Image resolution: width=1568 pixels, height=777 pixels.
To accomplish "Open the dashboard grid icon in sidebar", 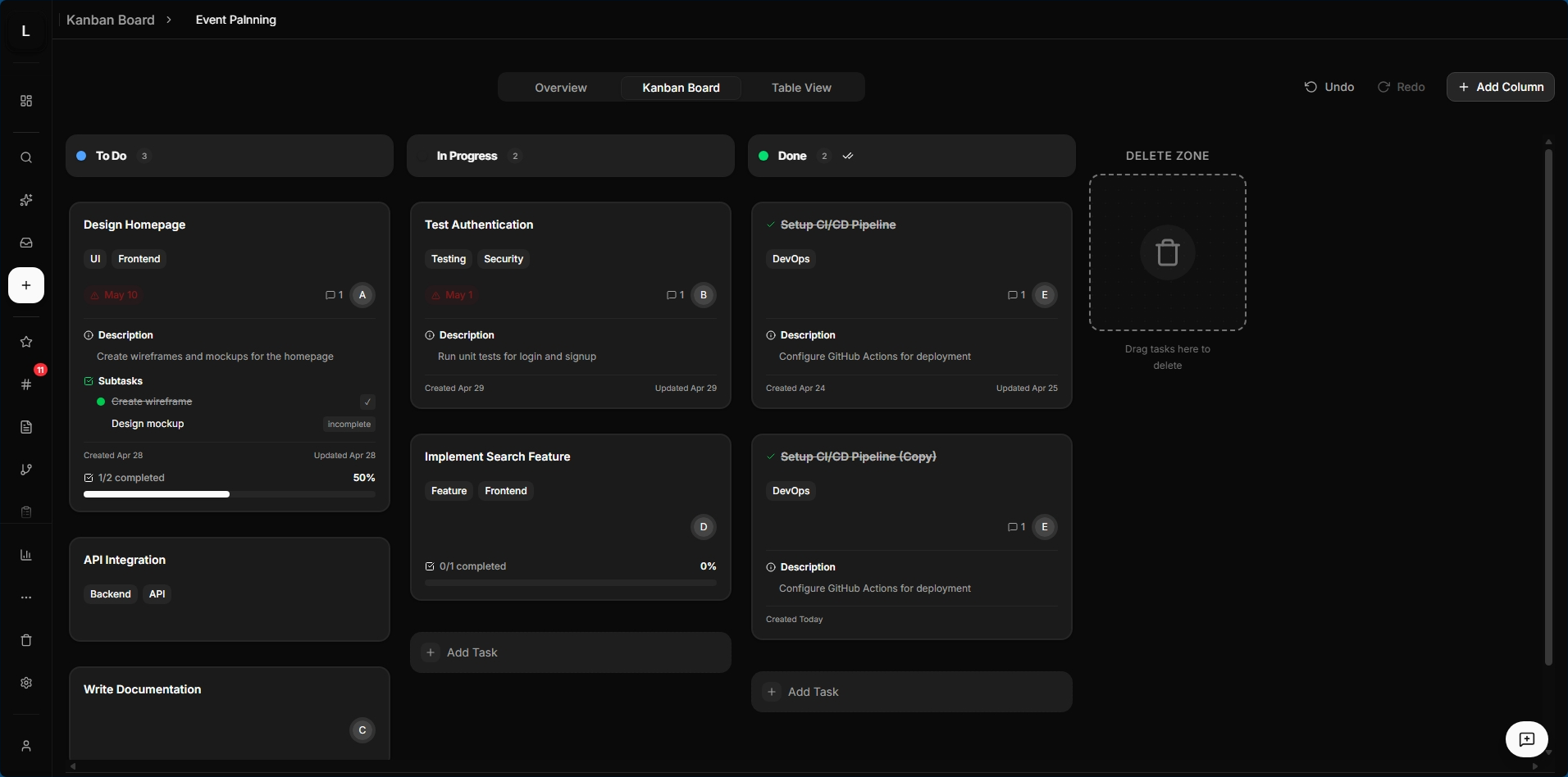I will 25,101.
